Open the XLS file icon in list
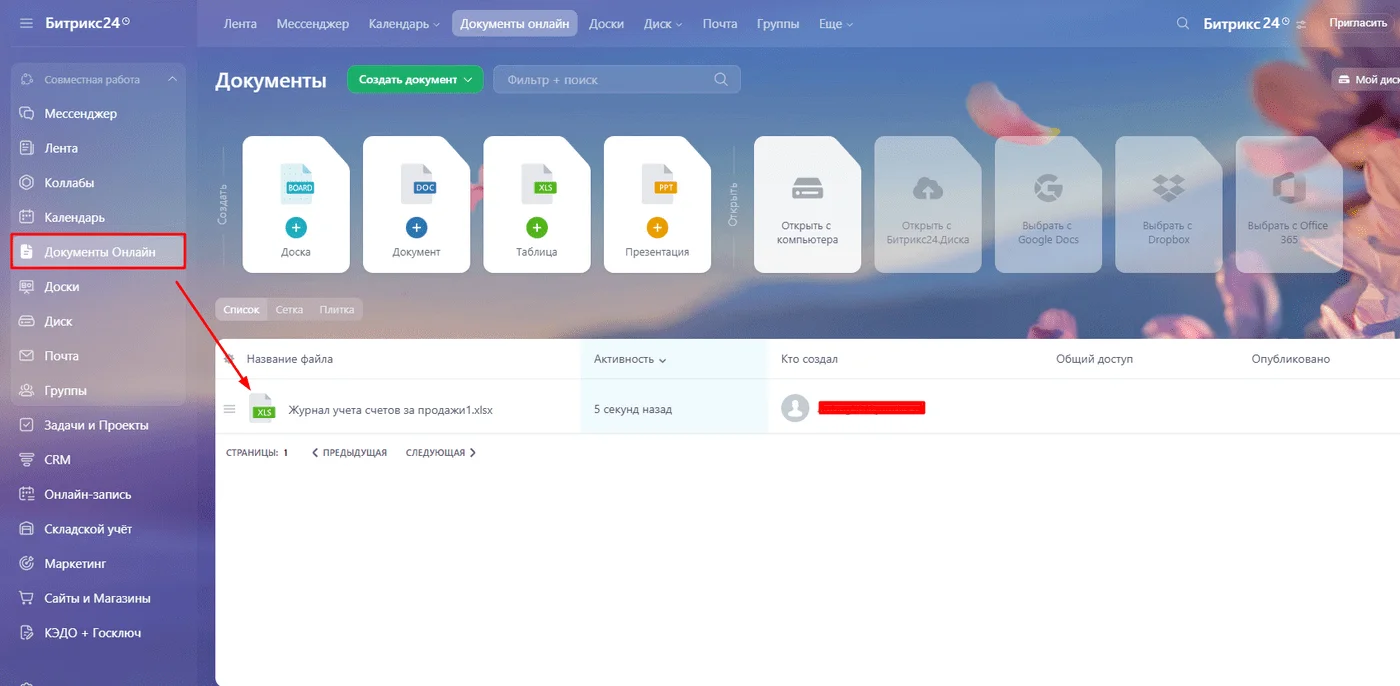This screenshot has height=686, width=1400. 263,409
